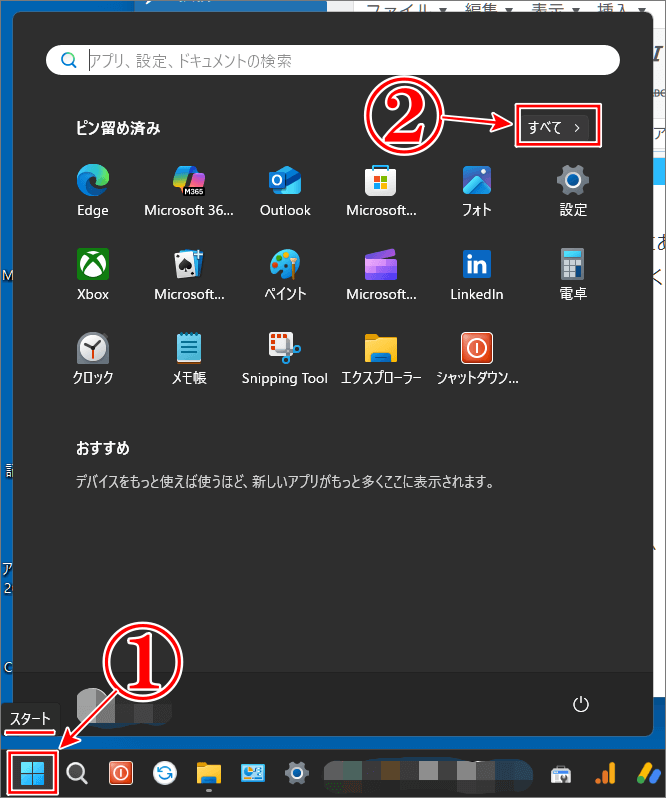Open the Edge browser app
The image size is (666, 798).
point(93,191)
